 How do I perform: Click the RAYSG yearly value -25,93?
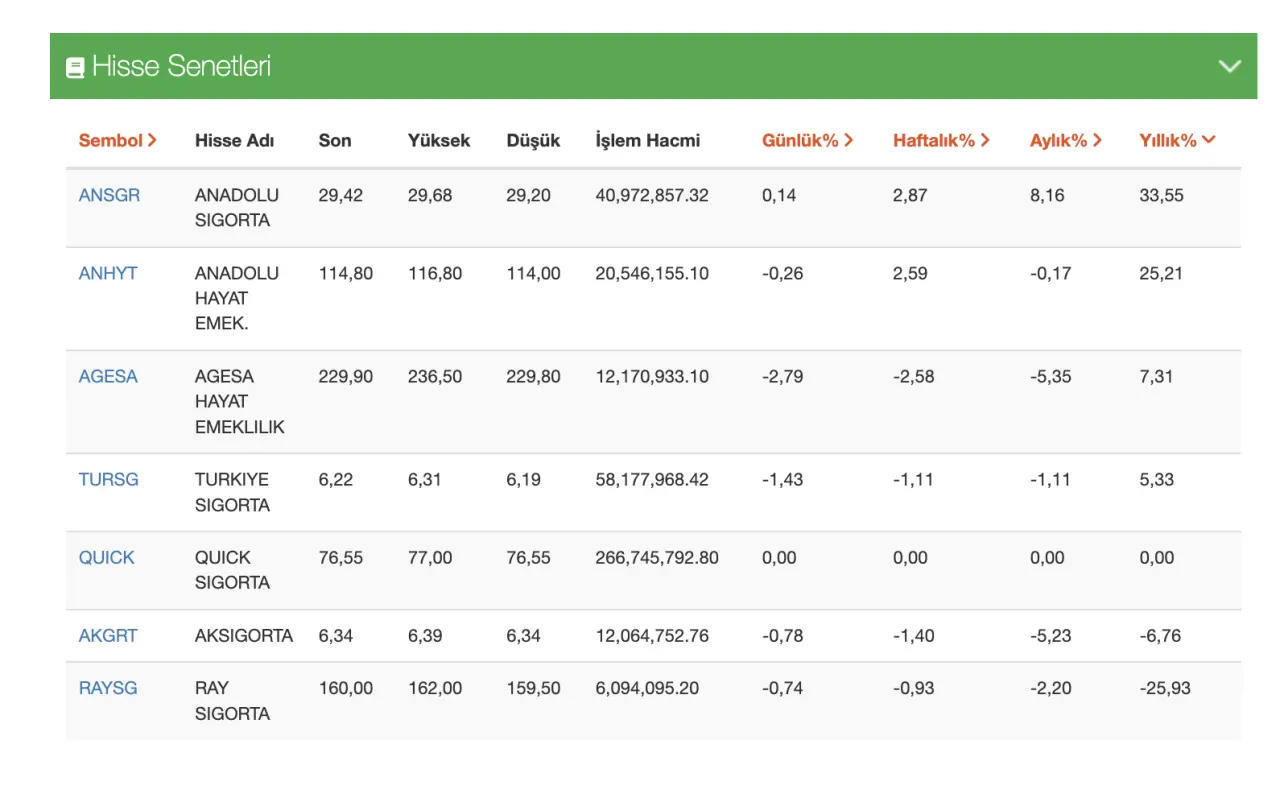pos(1165,688)
